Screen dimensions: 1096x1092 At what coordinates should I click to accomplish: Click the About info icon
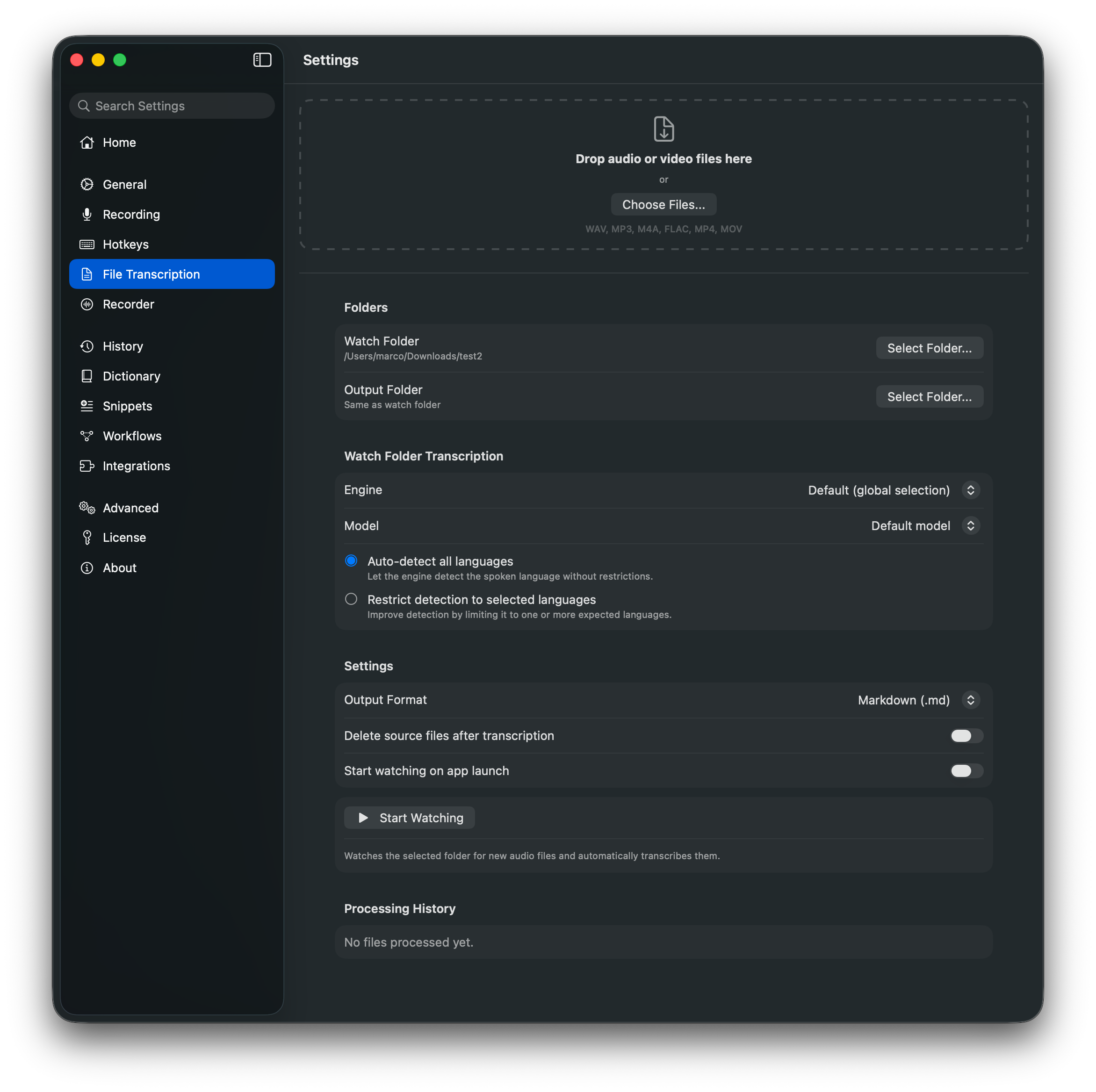87,568
